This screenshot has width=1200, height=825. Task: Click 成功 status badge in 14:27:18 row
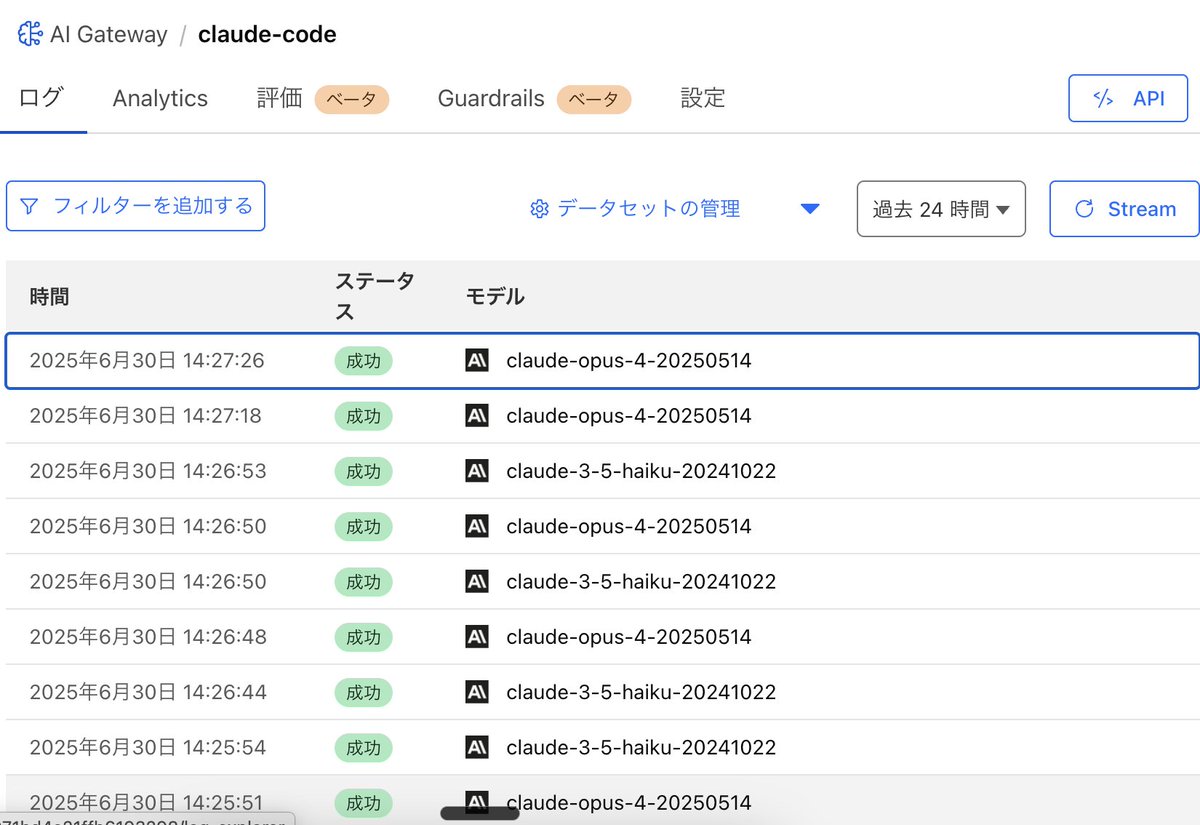pos(363,416)
